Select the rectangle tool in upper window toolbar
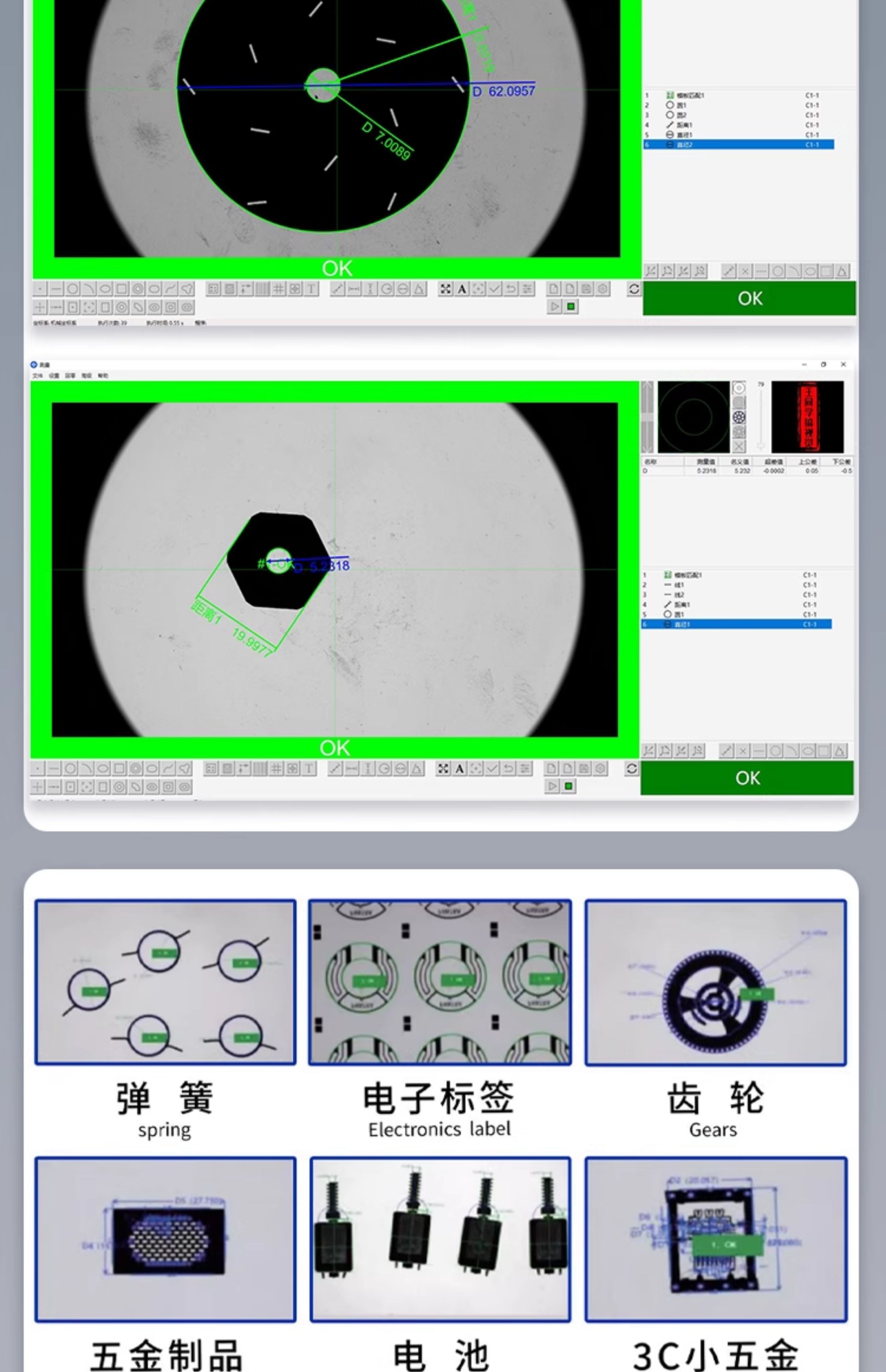886x1372 pixels. tap(121, 289)
